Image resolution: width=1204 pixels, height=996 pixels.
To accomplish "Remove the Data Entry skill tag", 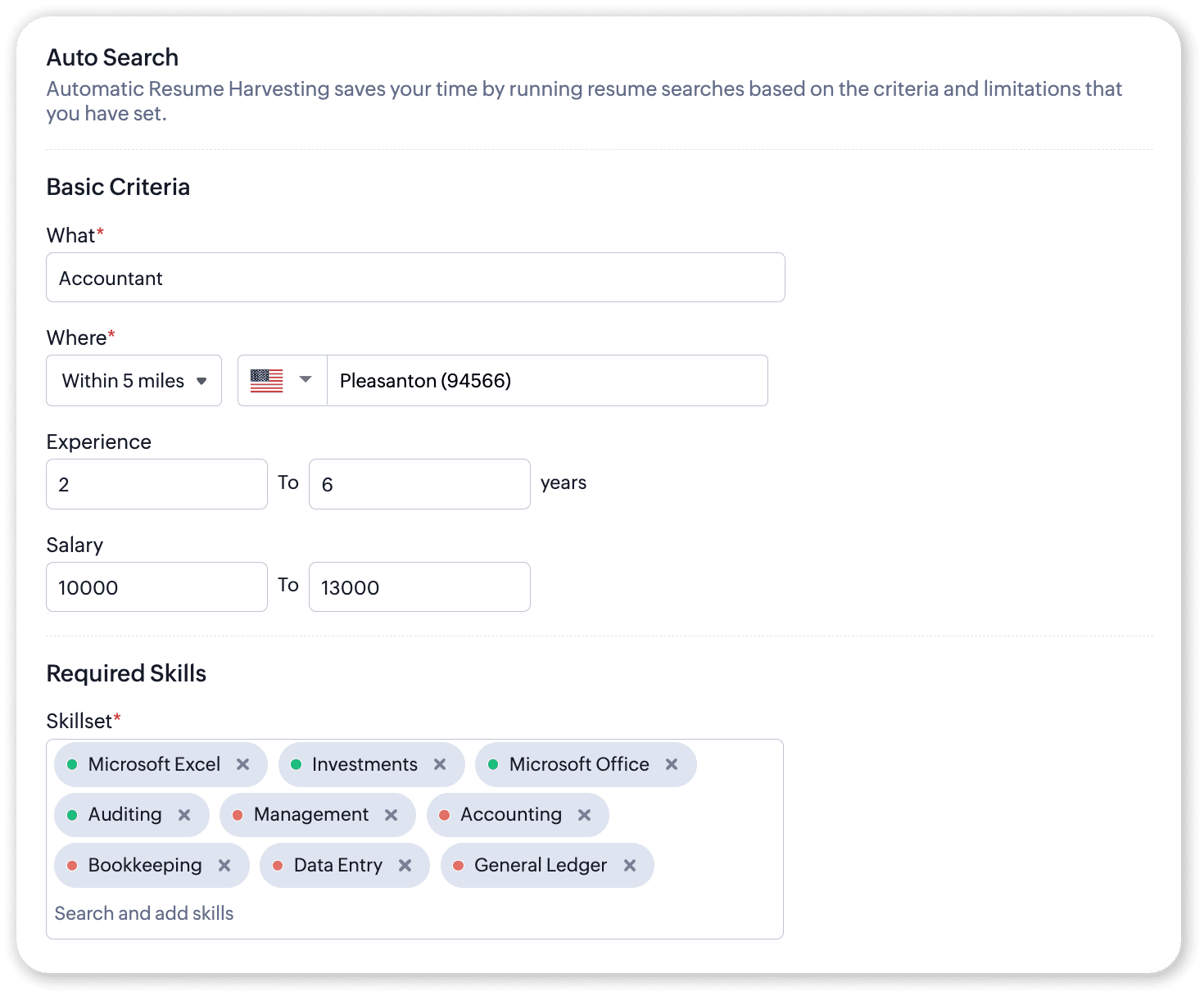I will [x=405, y=866].
